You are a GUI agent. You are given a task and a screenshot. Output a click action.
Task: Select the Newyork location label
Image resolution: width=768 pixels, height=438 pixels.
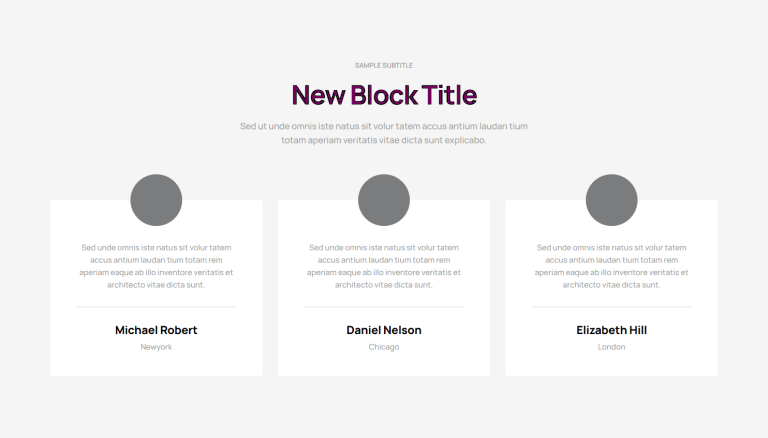156,347
